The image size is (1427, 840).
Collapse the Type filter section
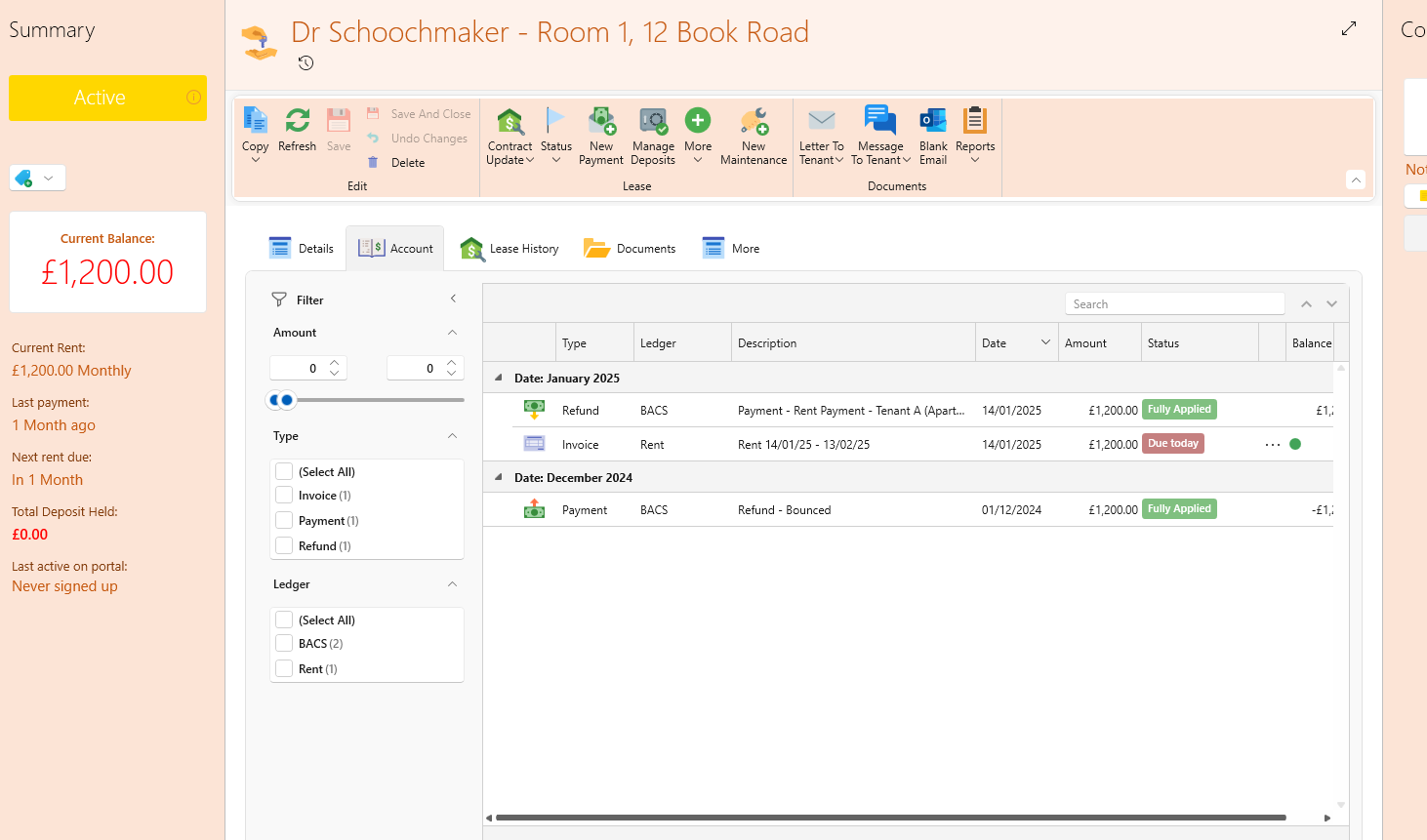pyautogui.click(x=452, y=436)
